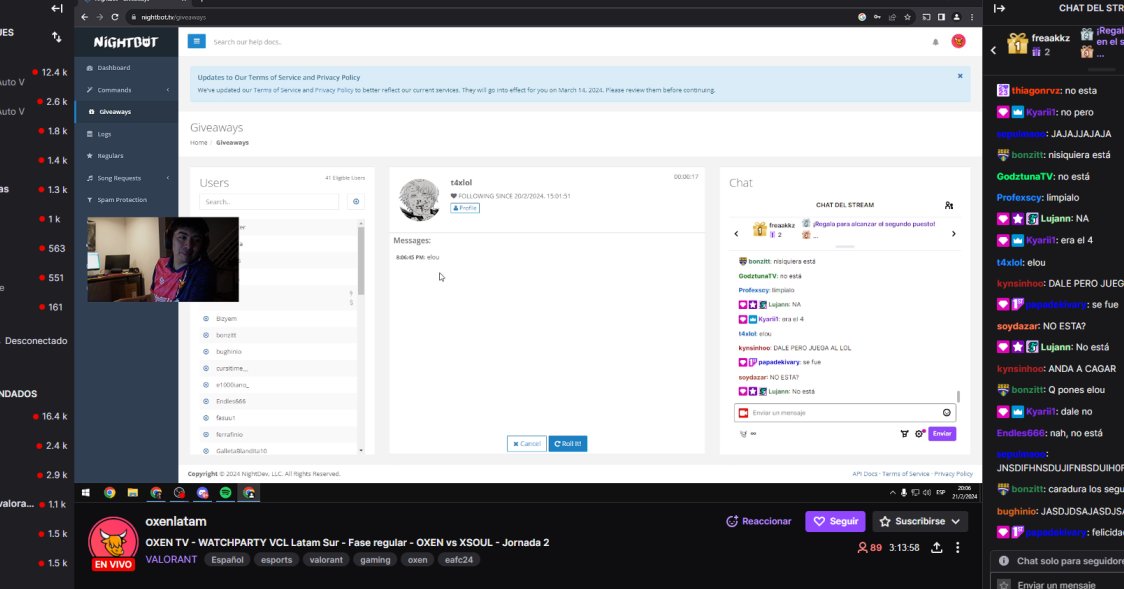
Task: Open API Docs footer link
Action: click(865, 474)
